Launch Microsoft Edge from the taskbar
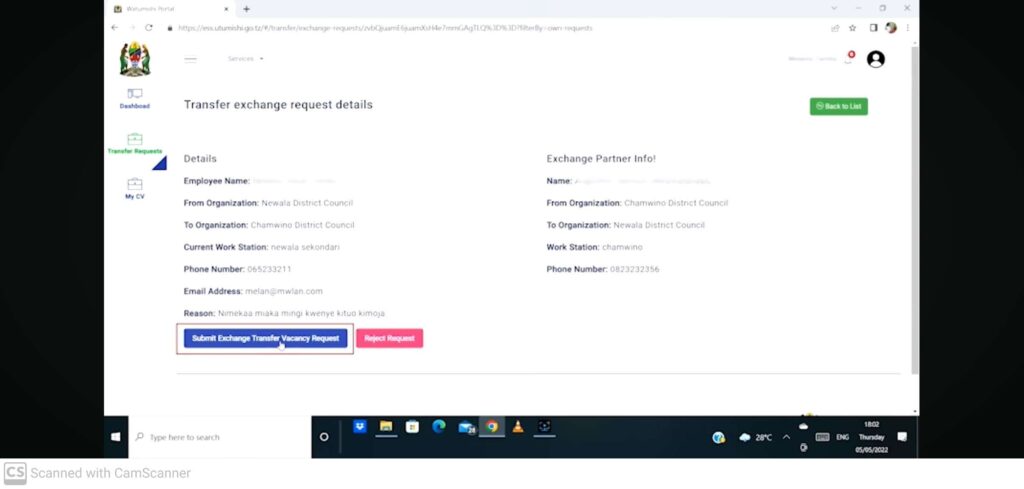The width and height of the screenshot is (1024, 489). (x=438, y=426)
